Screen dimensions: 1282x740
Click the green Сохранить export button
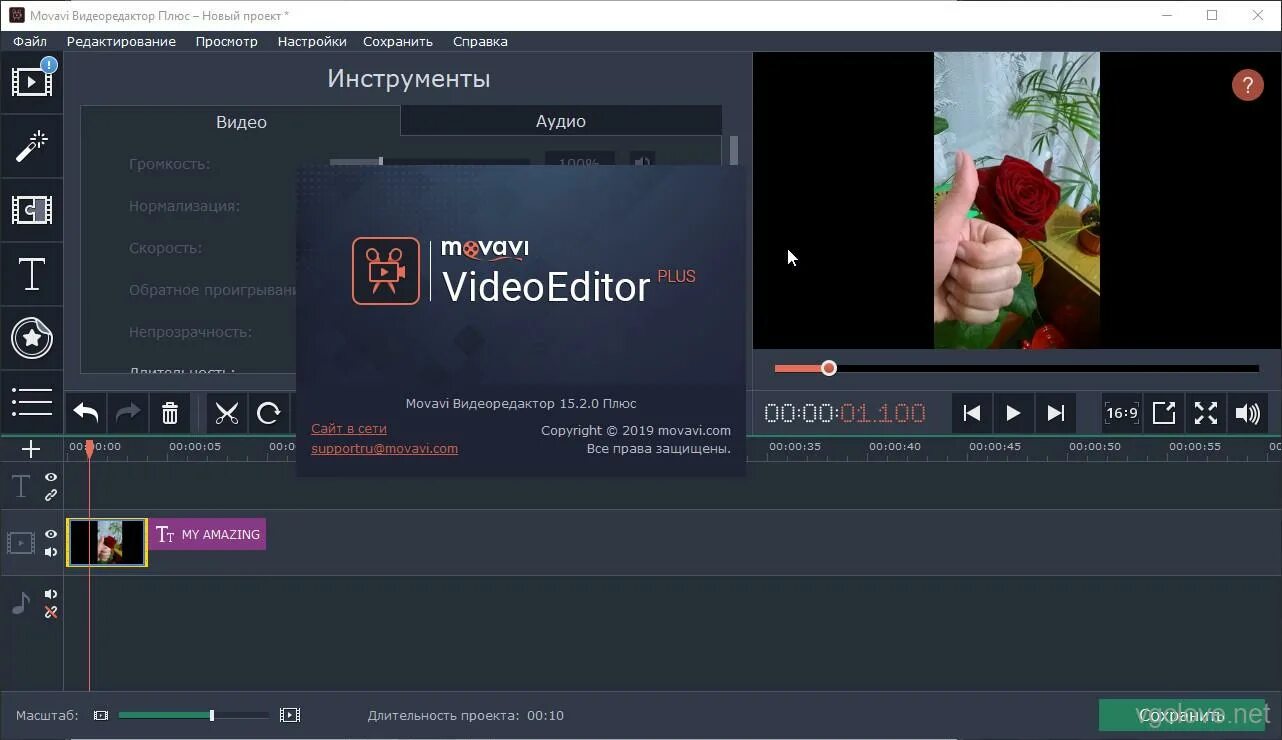coord(1183,715)
